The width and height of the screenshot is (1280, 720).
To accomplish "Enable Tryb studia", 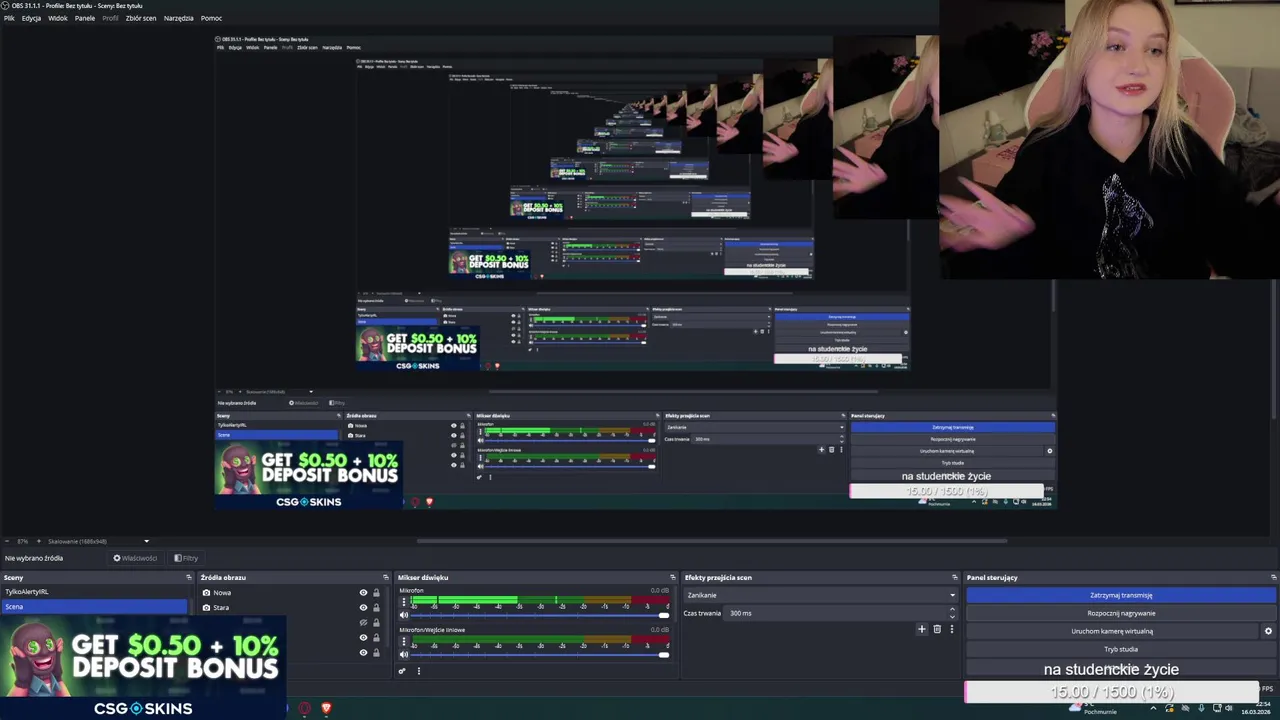I will point(1121,649).
